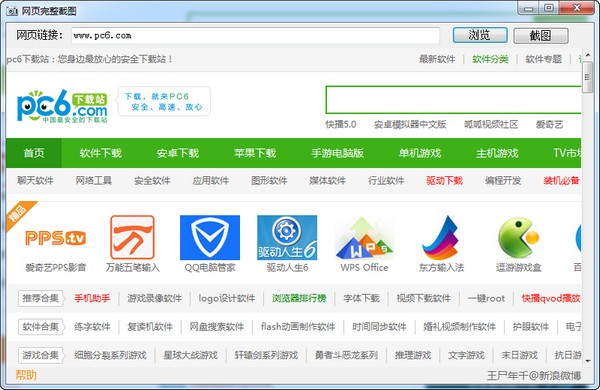This screenshot has height=390, width=600.
Task: Click the 安卓模拟器中文版 hot search link
Action: click(x=410, y=124)
